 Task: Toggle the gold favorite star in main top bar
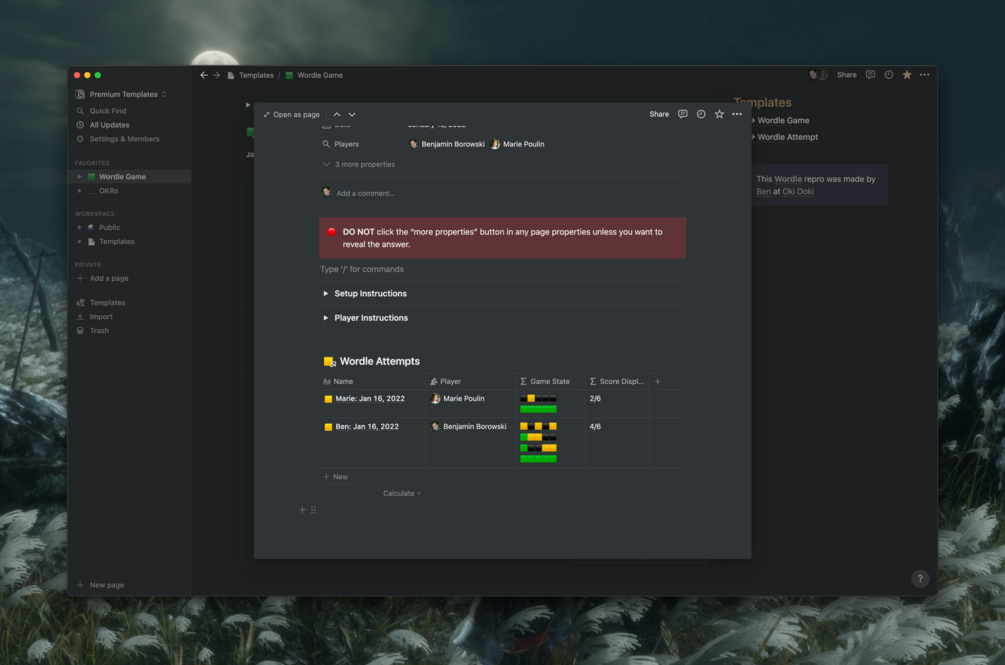907,75
